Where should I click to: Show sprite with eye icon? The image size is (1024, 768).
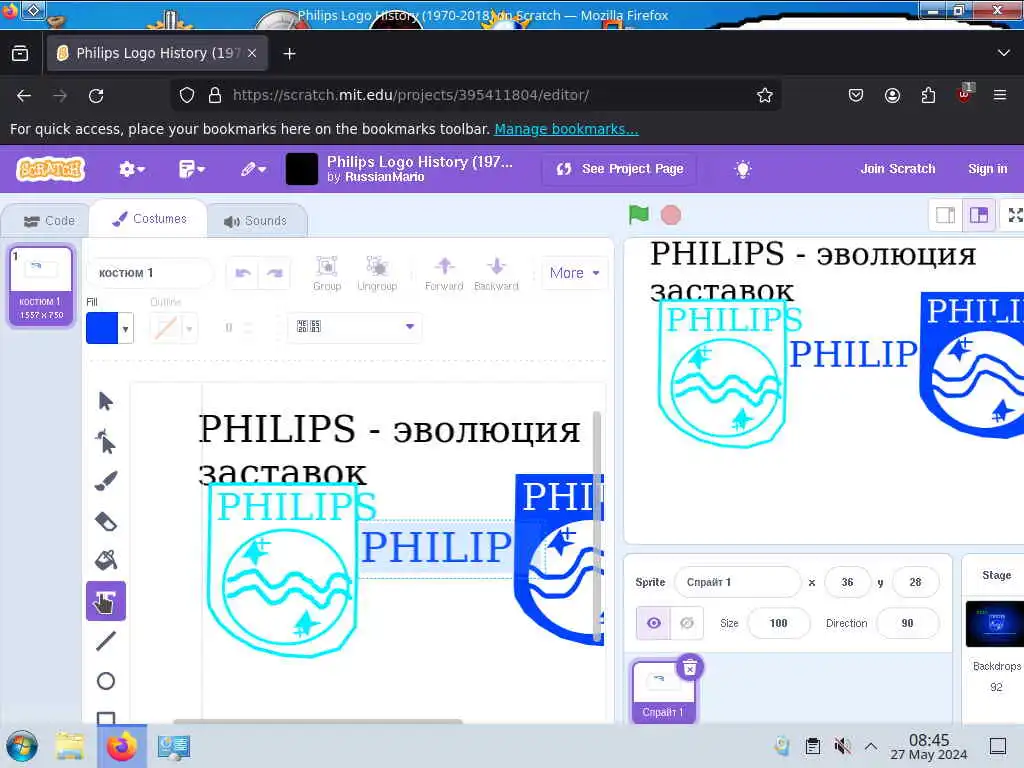coord(653,623)
